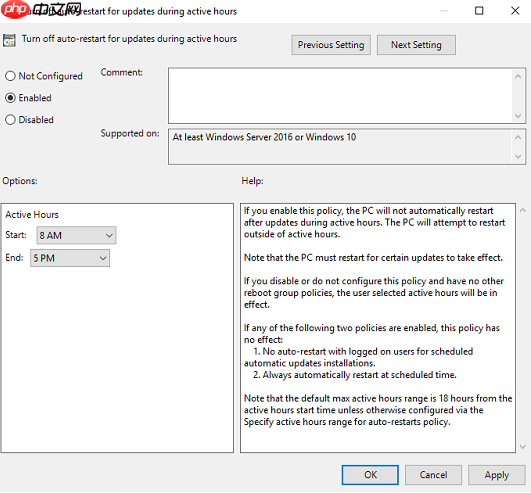This screenshot has width=531, height=493.
Task: Click the down arrow in the Supported on scrollbar
Action: click(x=518, y=156)
